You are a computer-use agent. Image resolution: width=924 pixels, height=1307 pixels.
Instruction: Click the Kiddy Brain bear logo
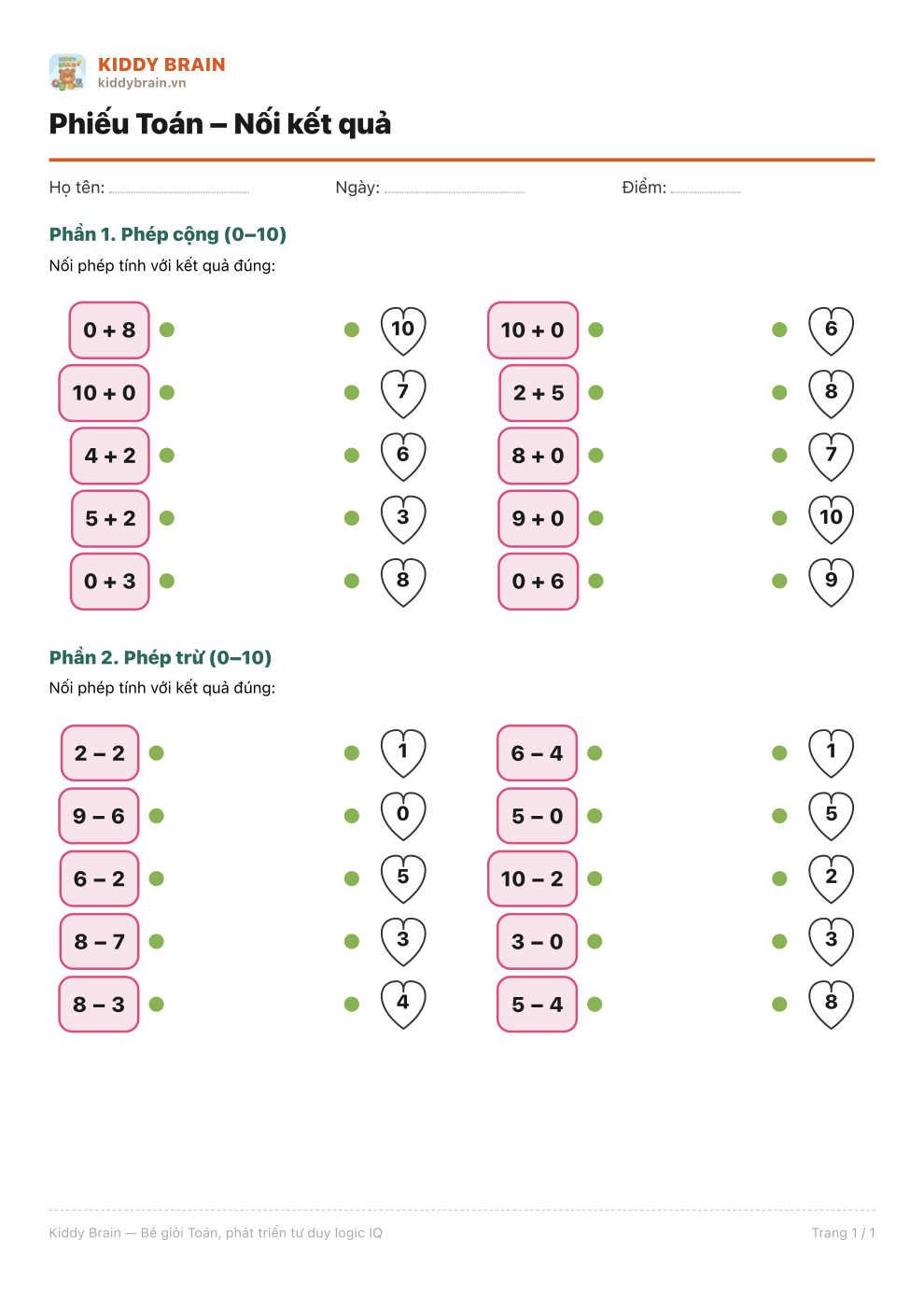click(67, 72)
